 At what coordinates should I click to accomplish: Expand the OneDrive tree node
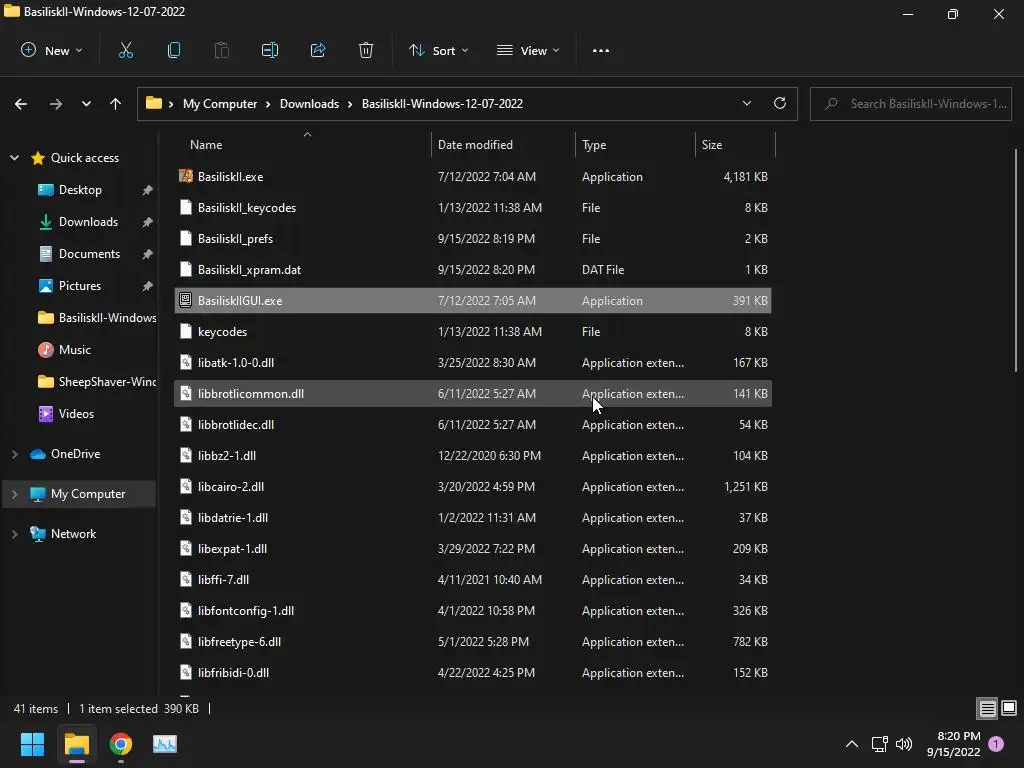pos(14,454)
